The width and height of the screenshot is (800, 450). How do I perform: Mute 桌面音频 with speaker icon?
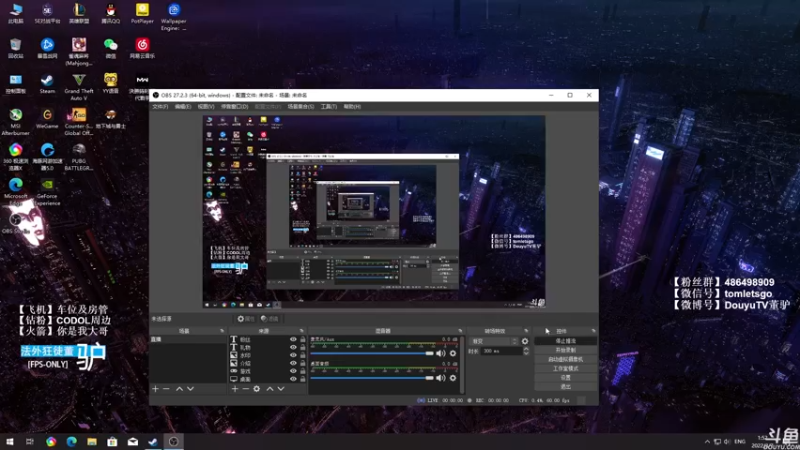click(x=441, y=378)
